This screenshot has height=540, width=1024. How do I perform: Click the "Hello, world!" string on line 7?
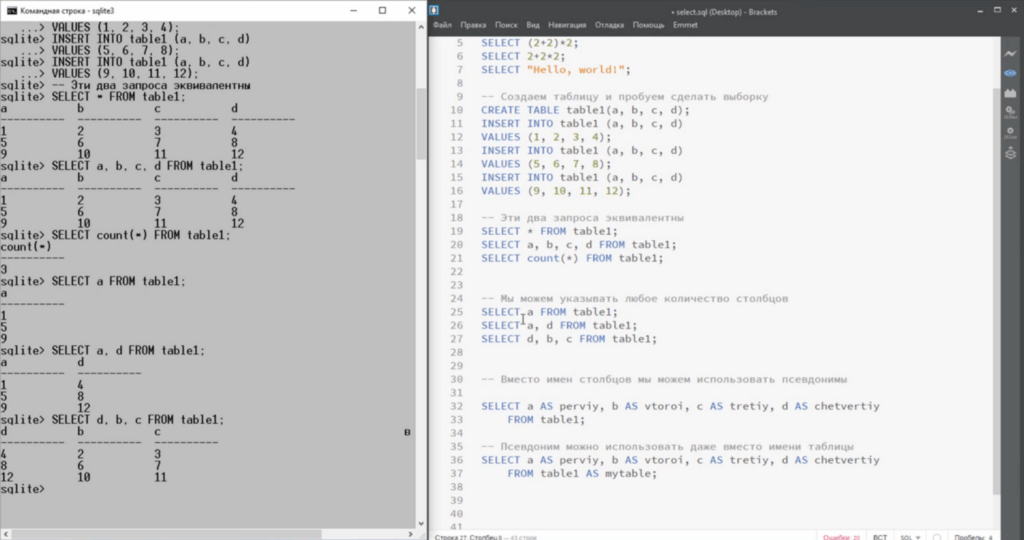[x=576, y=70]
